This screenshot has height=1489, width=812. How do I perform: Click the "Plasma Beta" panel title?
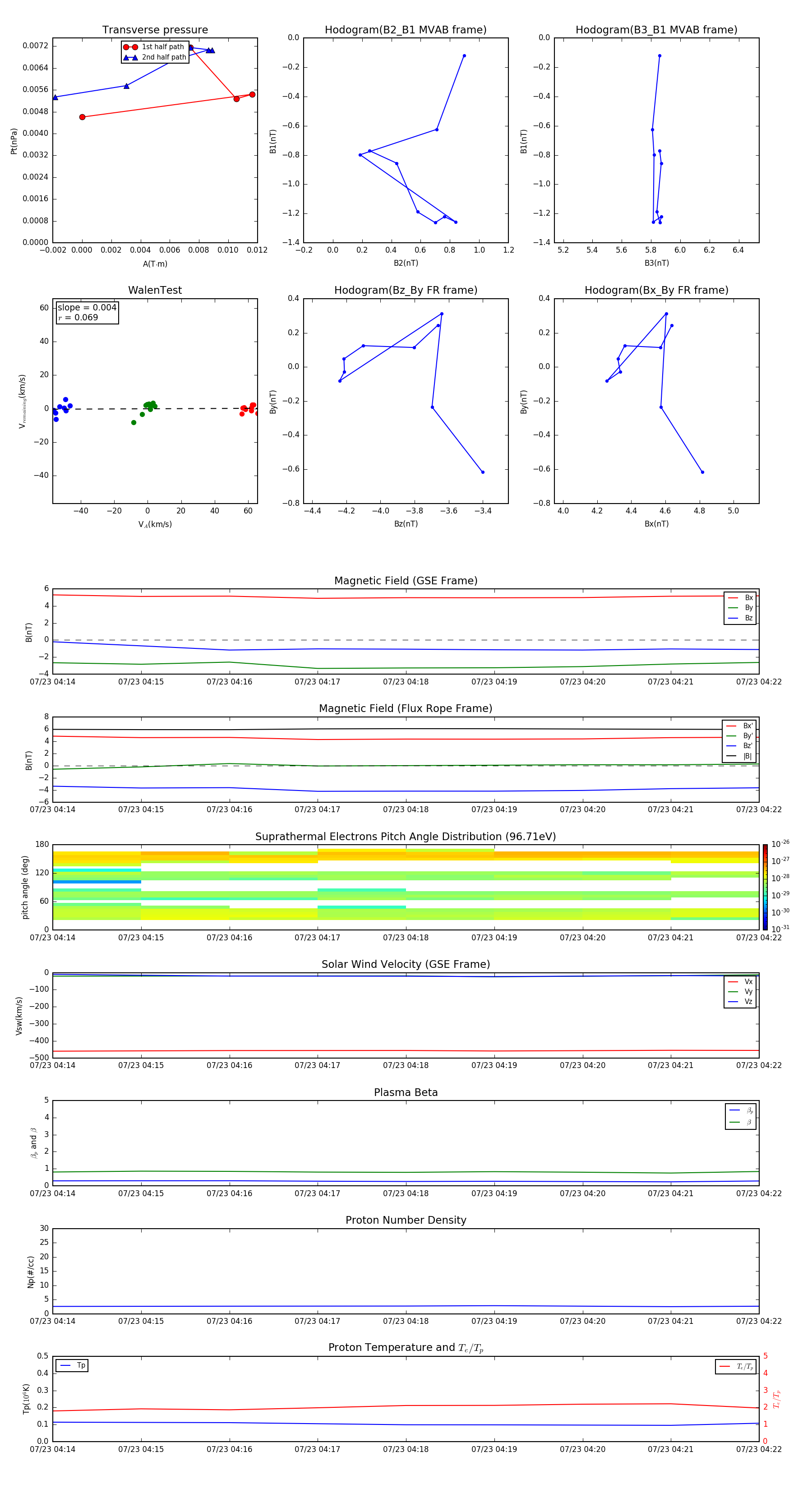pos(406,1093)
